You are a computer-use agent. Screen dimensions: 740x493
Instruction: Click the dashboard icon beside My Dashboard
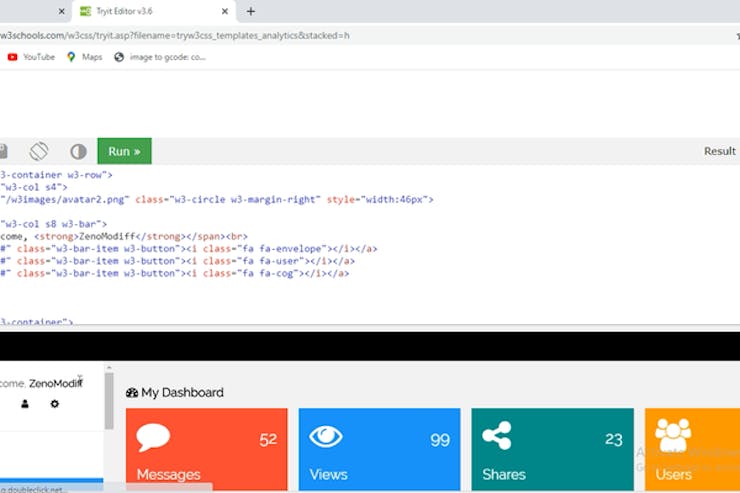[132, 393]
